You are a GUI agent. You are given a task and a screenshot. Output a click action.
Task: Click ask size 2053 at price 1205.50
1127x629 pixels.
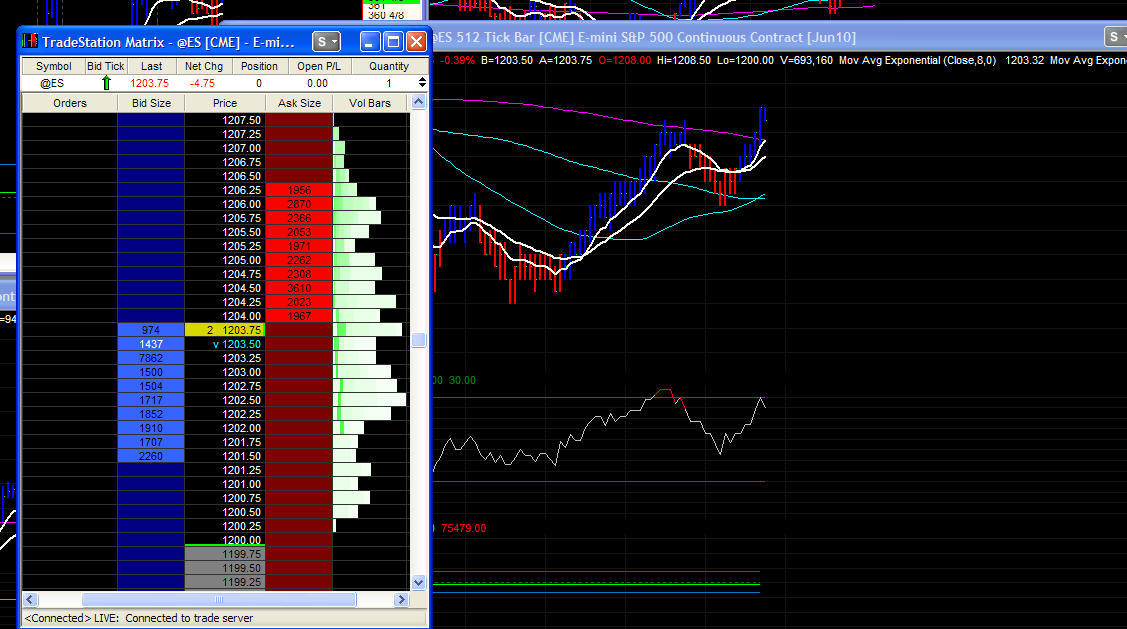pyautogui.click(x=299, y=232)
